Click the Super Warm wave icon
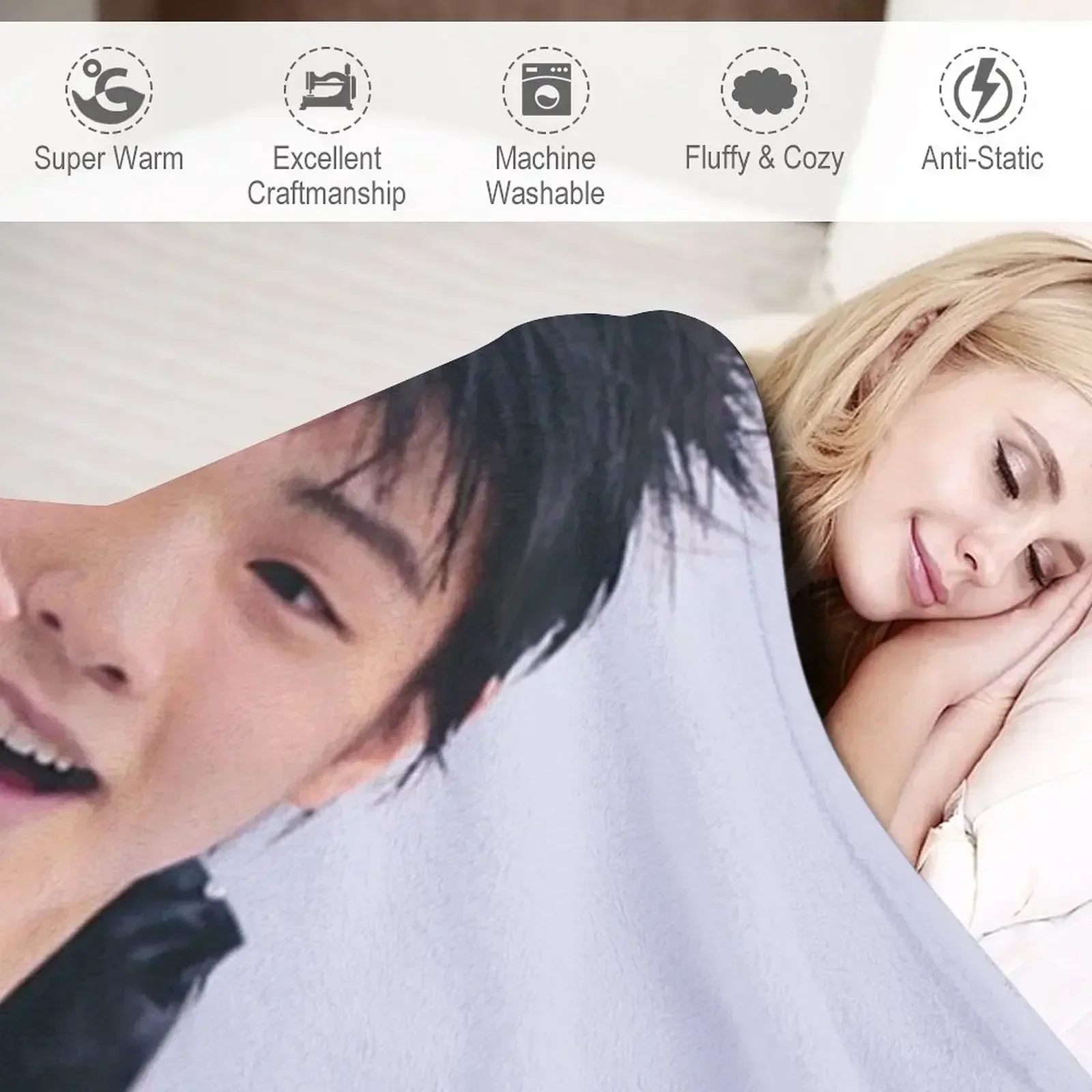Screen dimensions: 1092x1092 109,89
